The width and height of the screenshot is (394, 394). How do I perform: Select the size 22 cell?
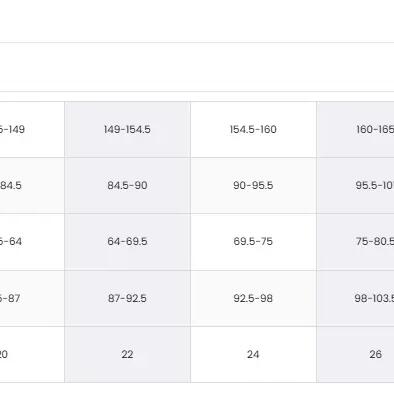tap(127, 354)
